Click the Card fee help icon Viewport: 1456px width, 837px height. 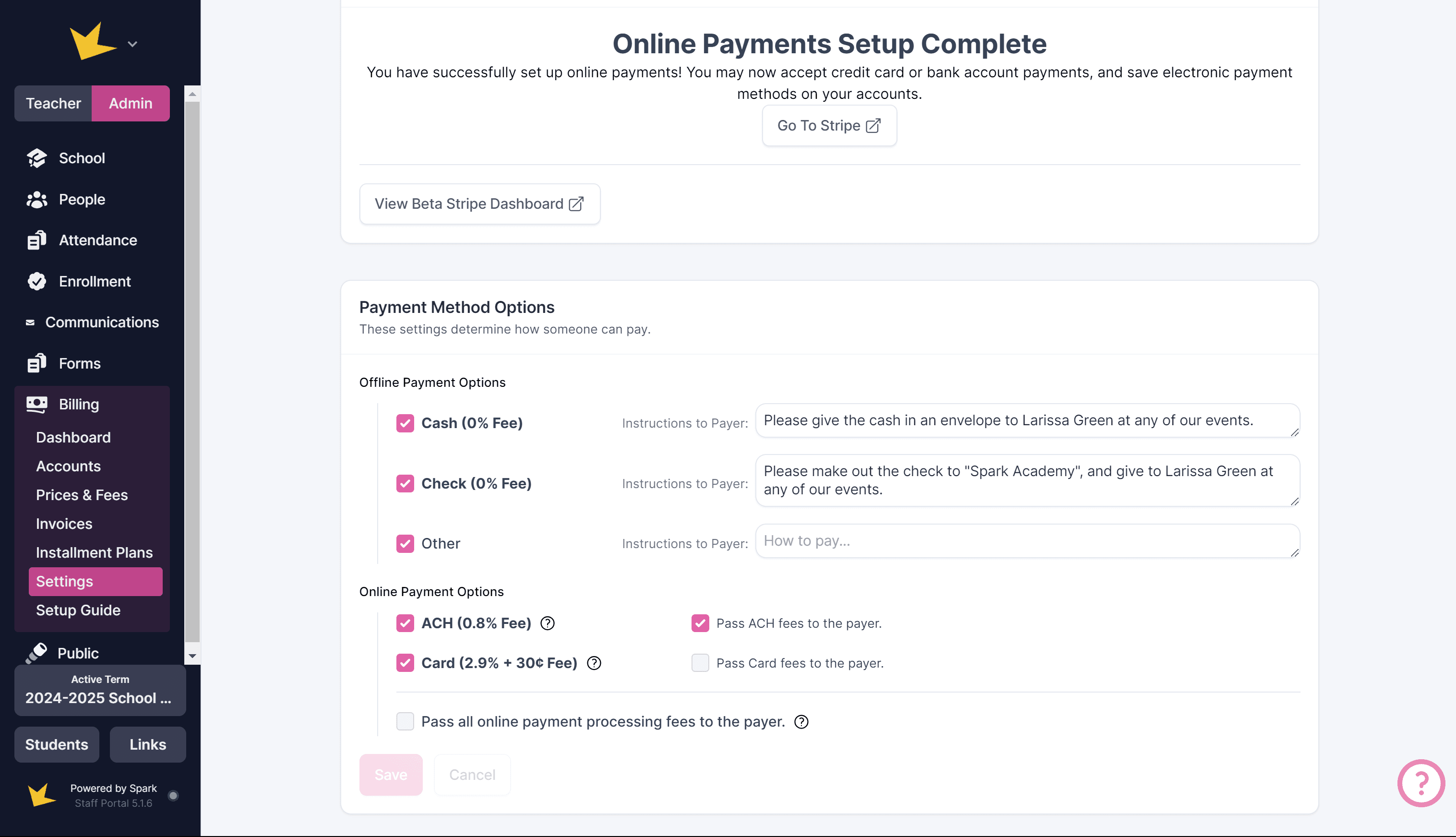pos(594,663)
